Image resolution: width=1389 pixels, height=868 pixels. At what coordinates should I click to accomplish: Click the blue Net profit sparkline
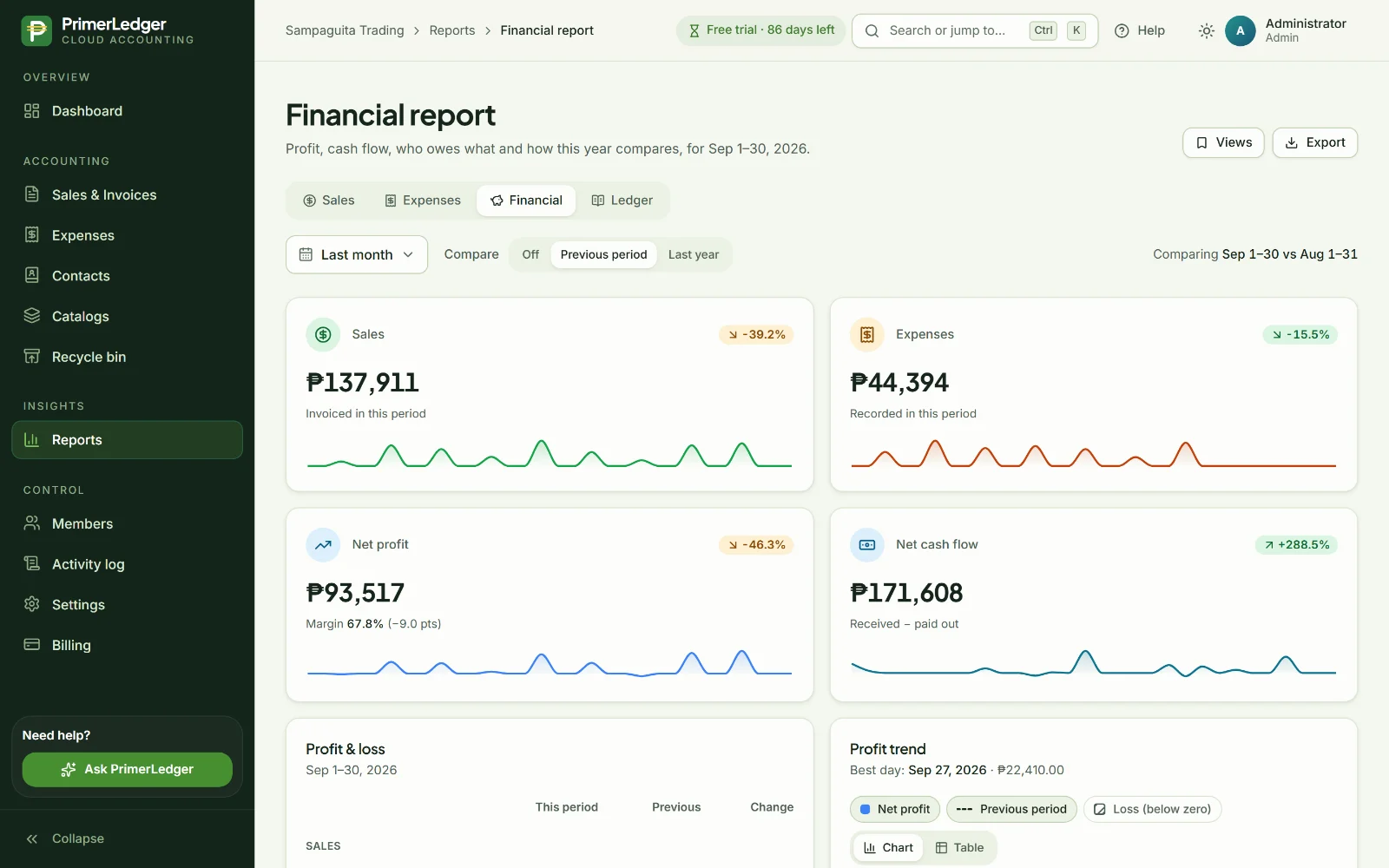[x=550, y=663]
